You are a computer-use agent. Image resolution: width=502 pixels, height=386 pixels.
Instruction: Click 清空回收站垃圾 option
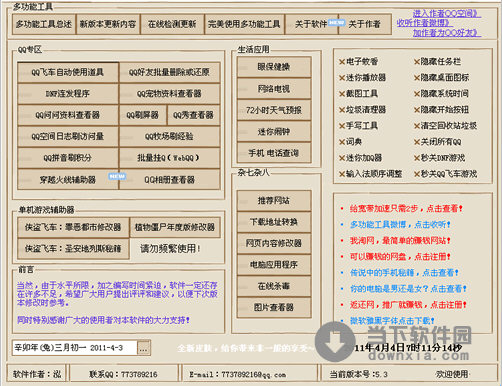(446, 126)
